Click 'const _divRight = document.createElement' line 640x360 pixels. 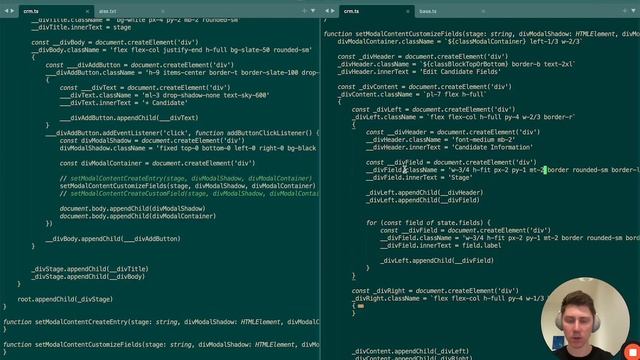pyautogui.click(x=435, y=291)
